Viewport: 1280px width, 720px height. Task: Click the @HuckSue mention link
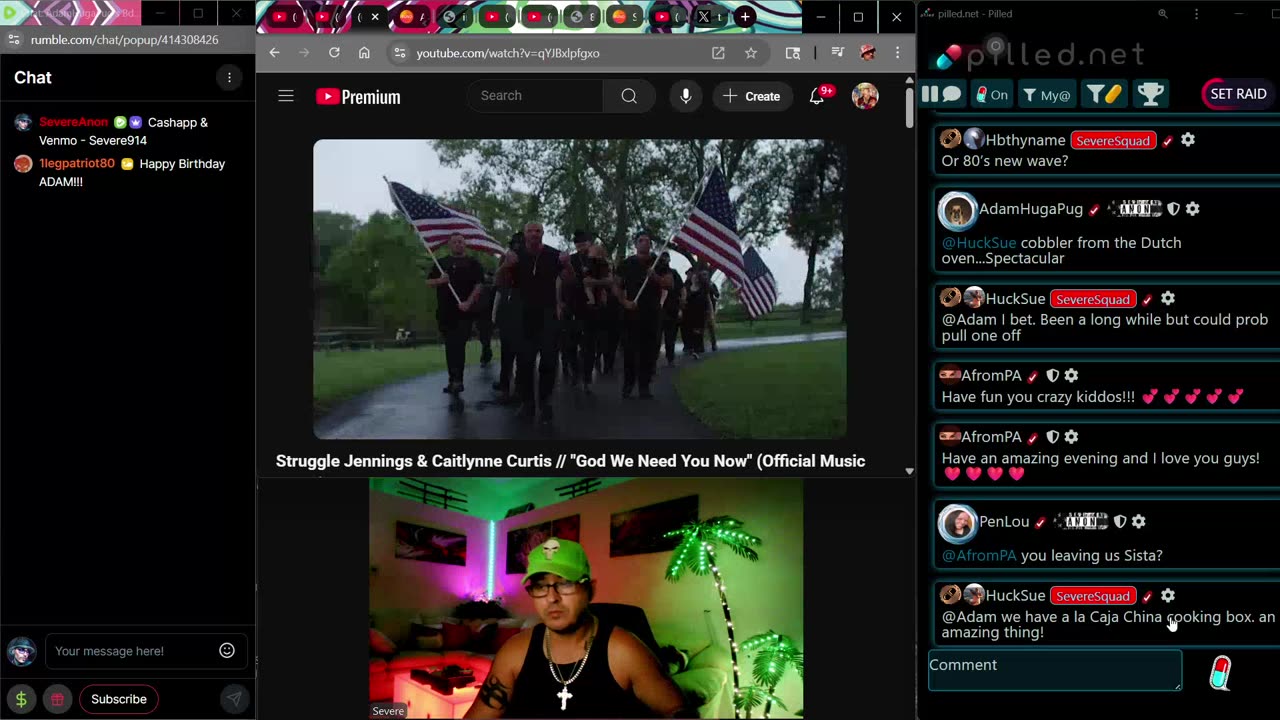coord(979,243)
